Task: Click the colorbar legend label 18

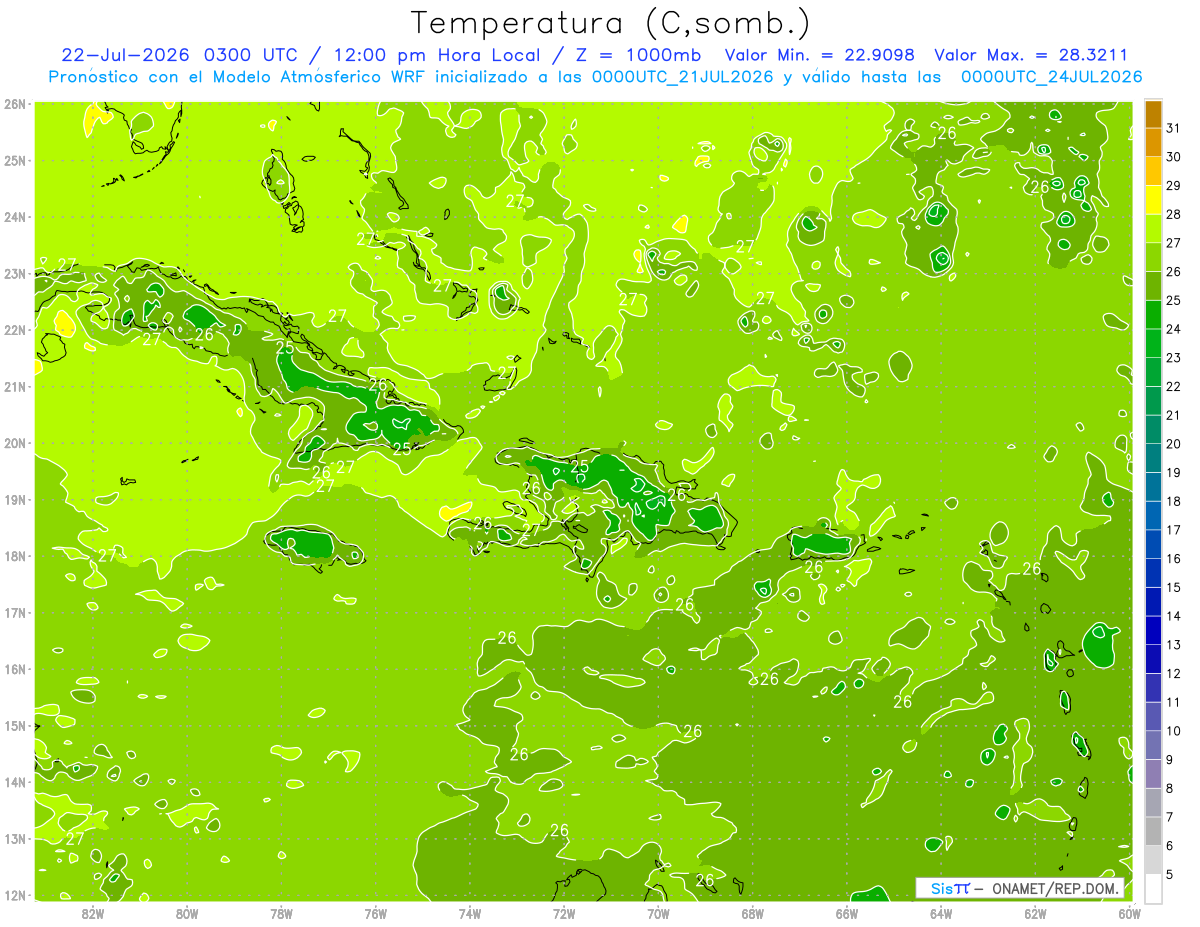Action: (1173, 502)
